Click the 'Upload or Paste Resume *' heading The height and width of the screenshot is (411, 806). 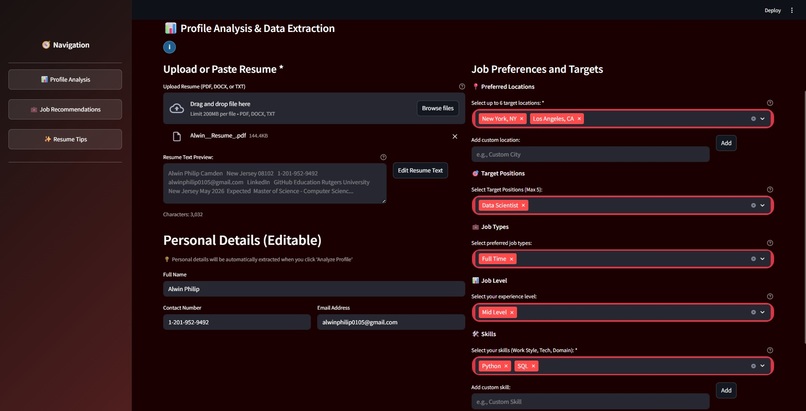click(223, 69)
